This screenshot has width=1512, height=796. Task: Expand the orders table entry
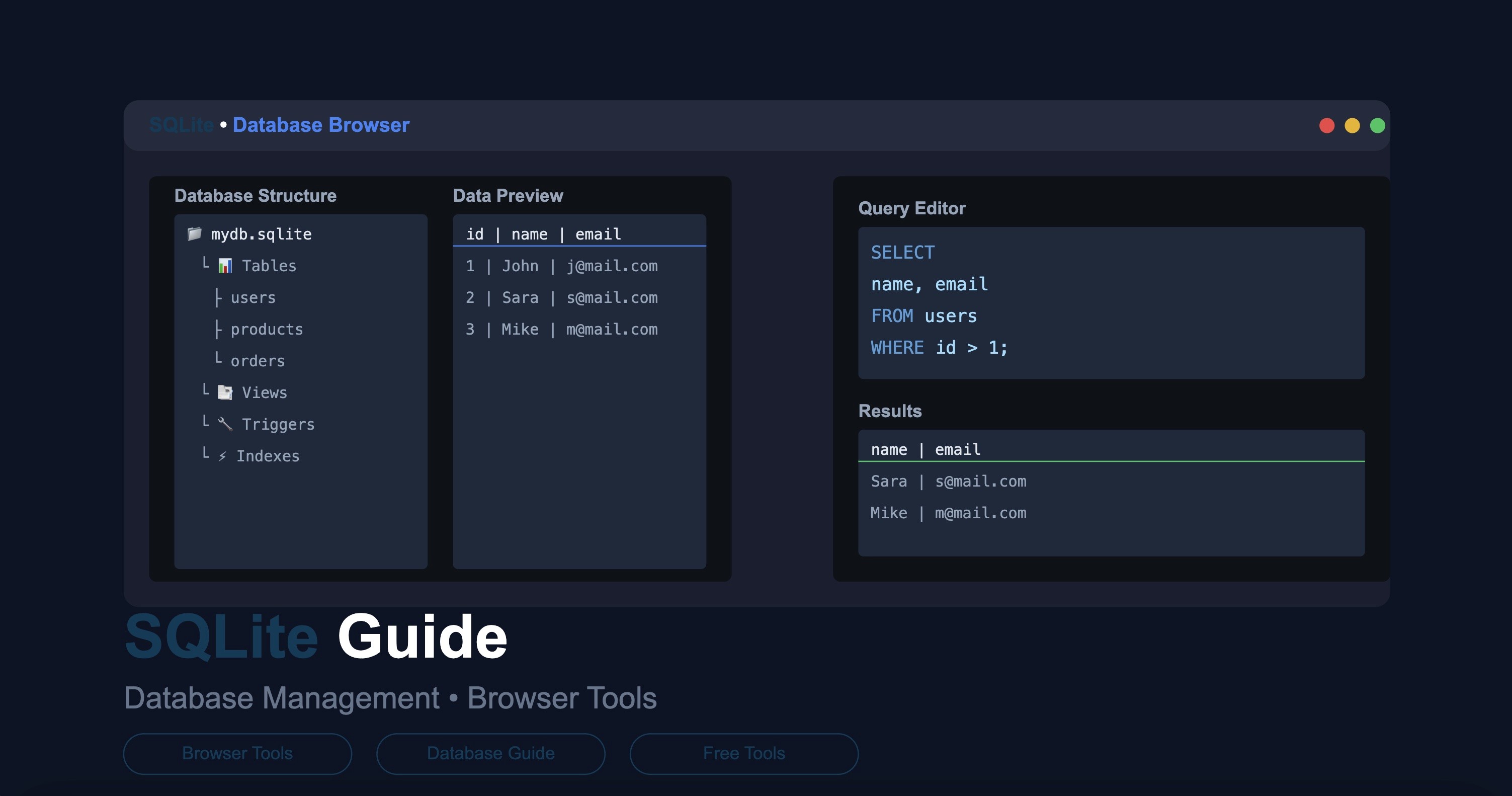257,360
